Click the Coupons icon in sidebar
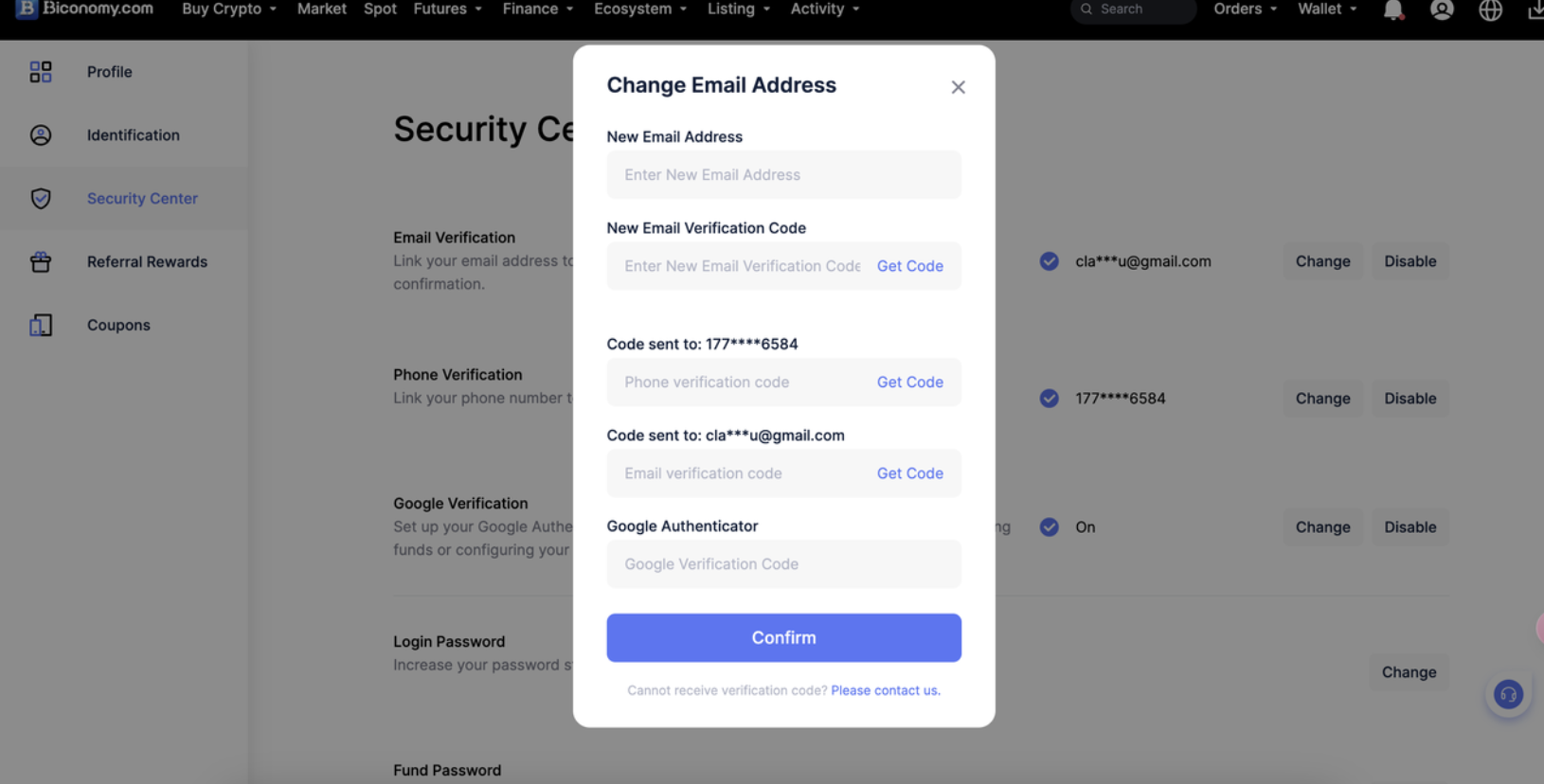The height and width of the screenshot is (784, 1544). coord(41,326)
